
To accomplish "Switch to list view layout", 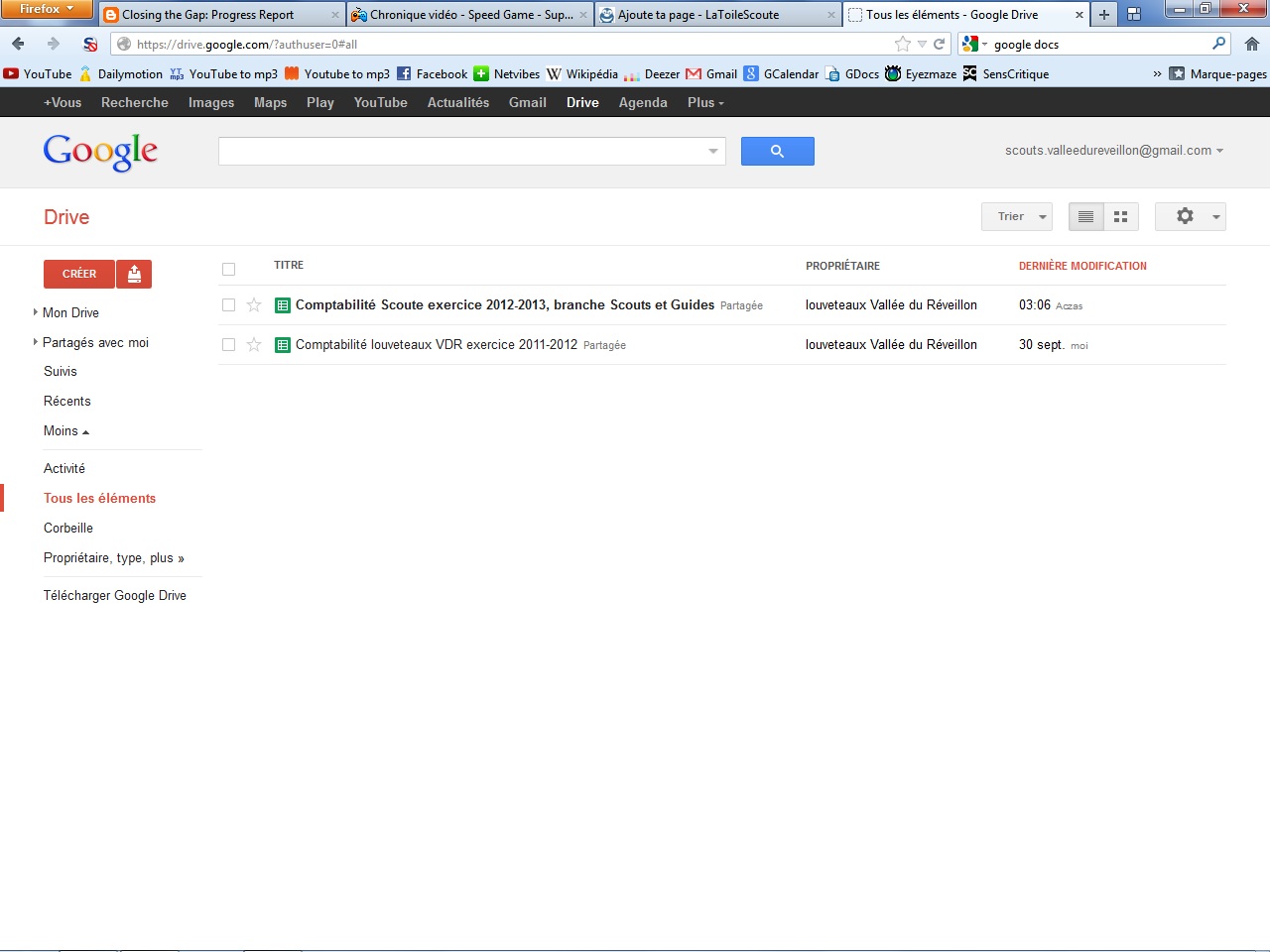I will point(1085,216).
